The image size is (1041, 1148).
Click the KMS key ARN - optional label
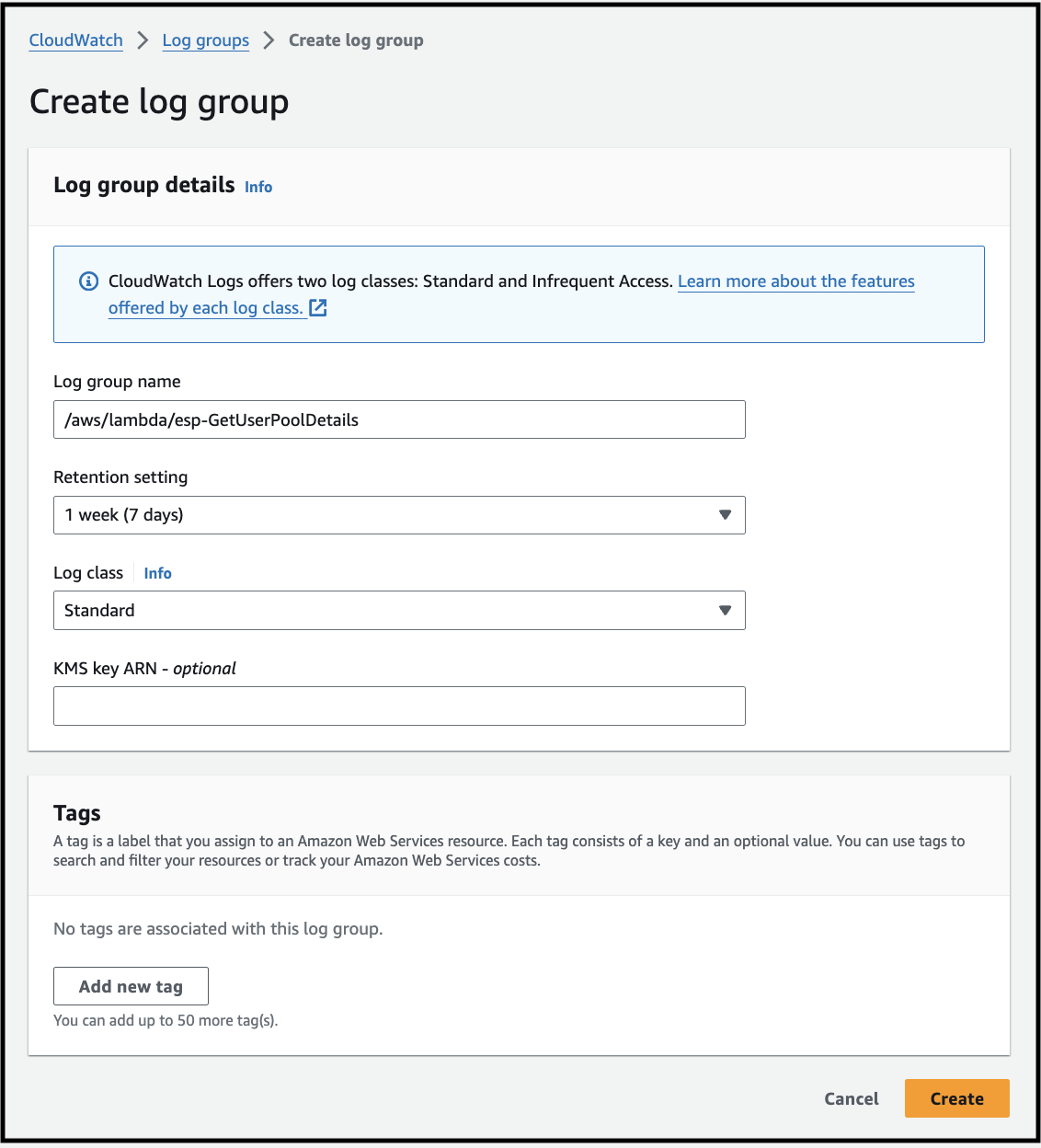click(144, 669)
